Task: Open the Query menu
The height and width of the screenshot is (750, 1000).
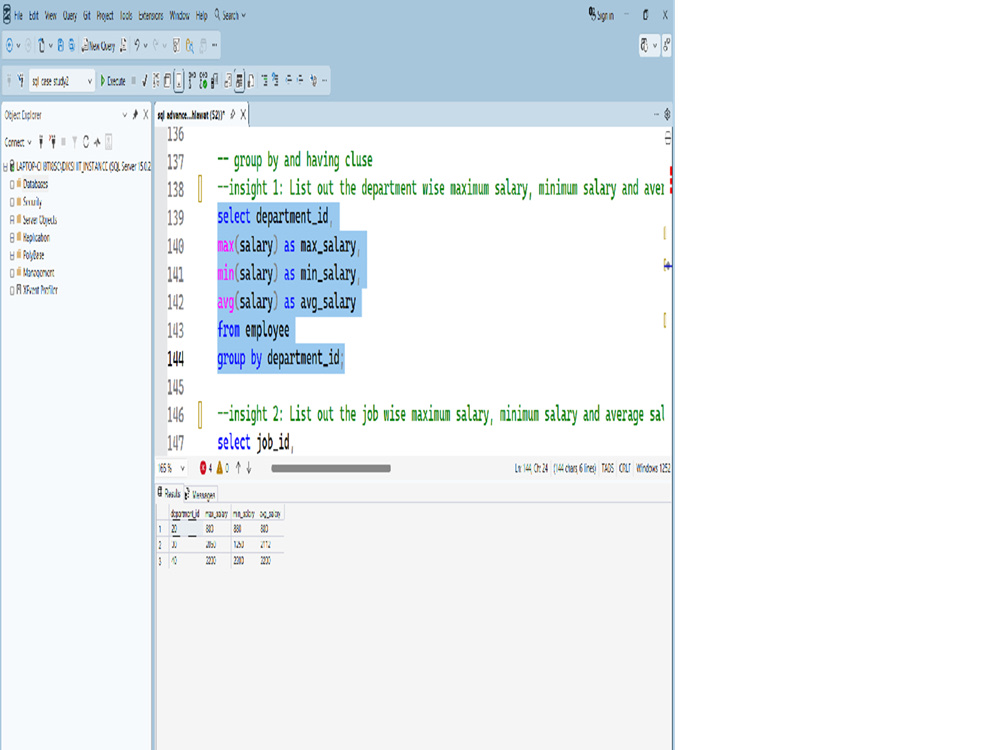Action: (70, 15)
